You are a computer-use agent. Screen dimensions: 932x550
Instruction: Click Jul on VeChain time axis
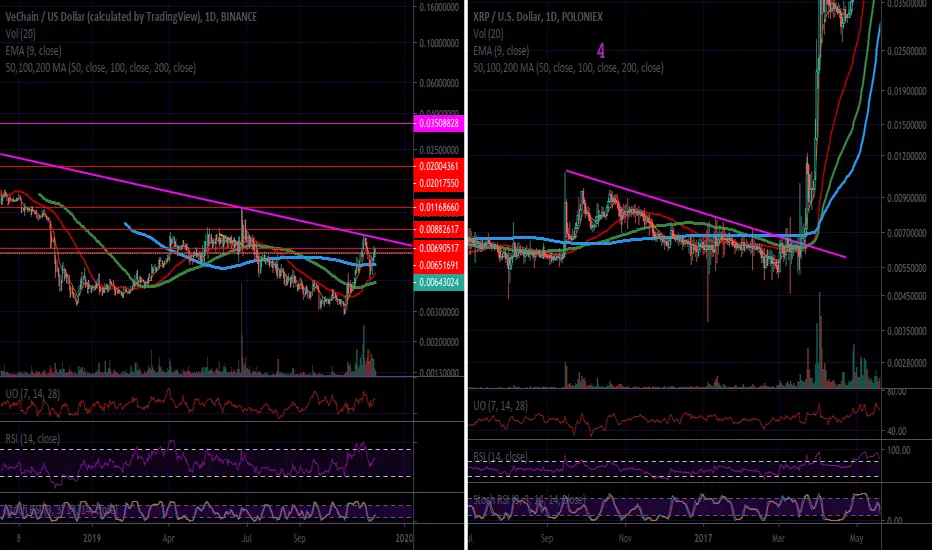point(247,538)
